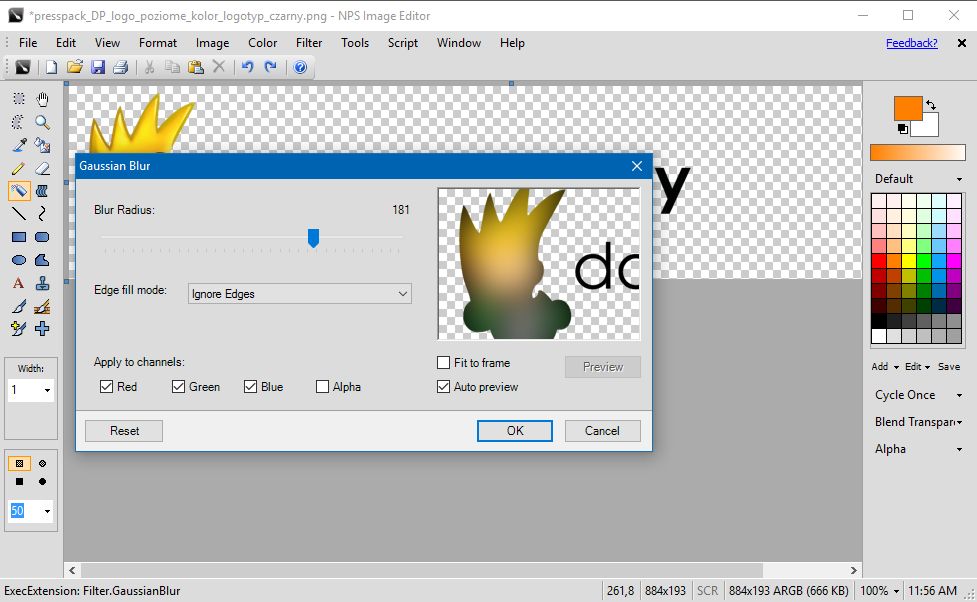Select the Rectangle shape tool

point(19,237)
